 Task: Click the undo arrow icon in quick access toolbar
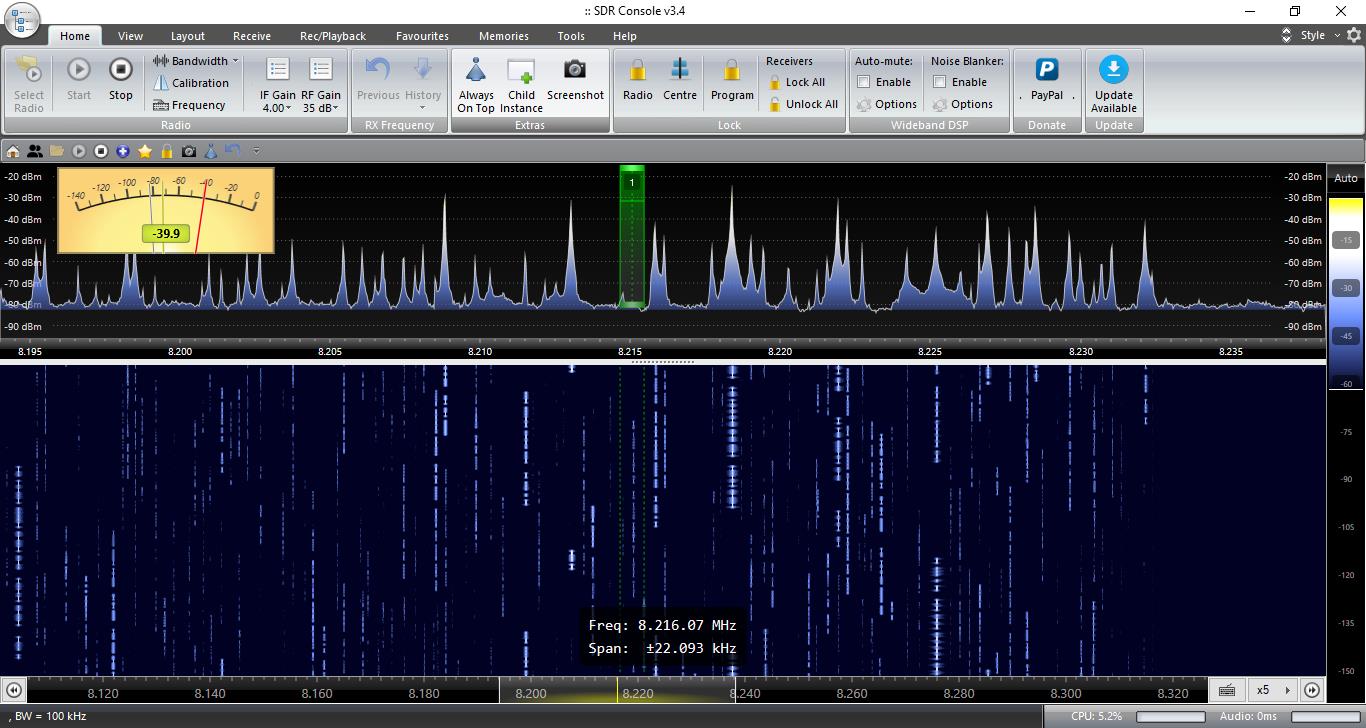pos(233,150)
